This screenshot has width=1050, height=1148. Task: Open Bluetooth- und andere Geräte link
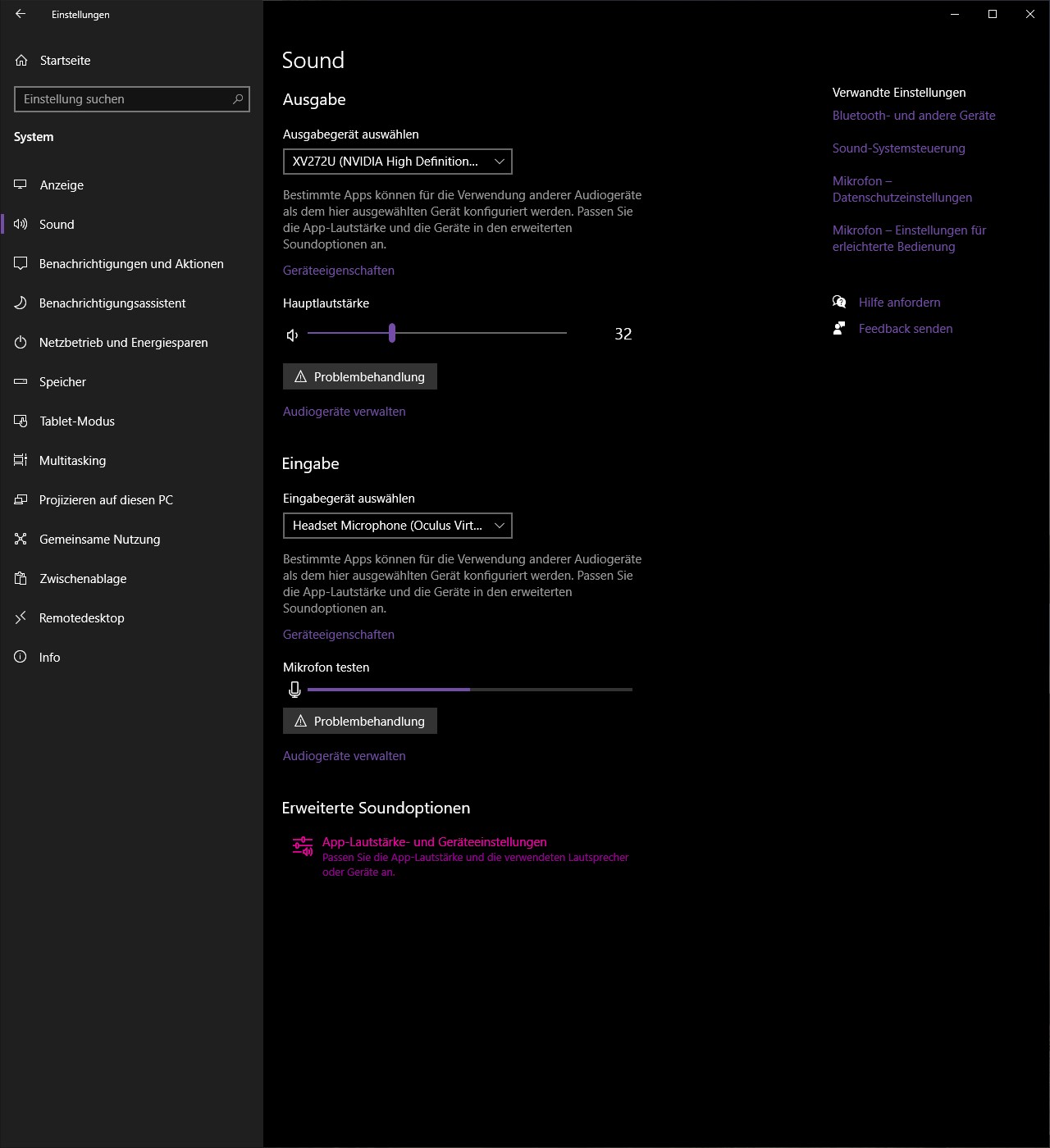click(x=913, y=116)
